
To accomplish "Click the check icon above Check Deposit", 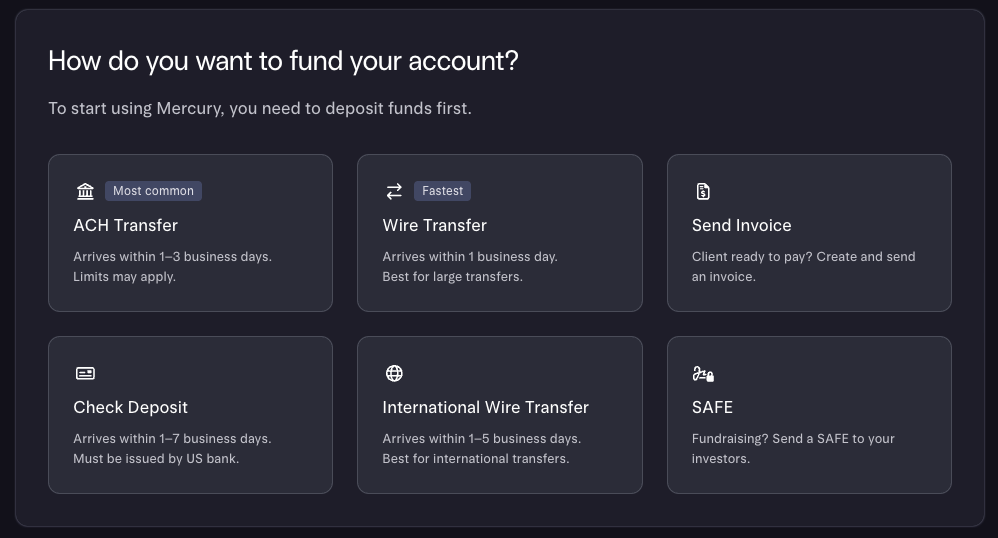I will pos(85,373).
